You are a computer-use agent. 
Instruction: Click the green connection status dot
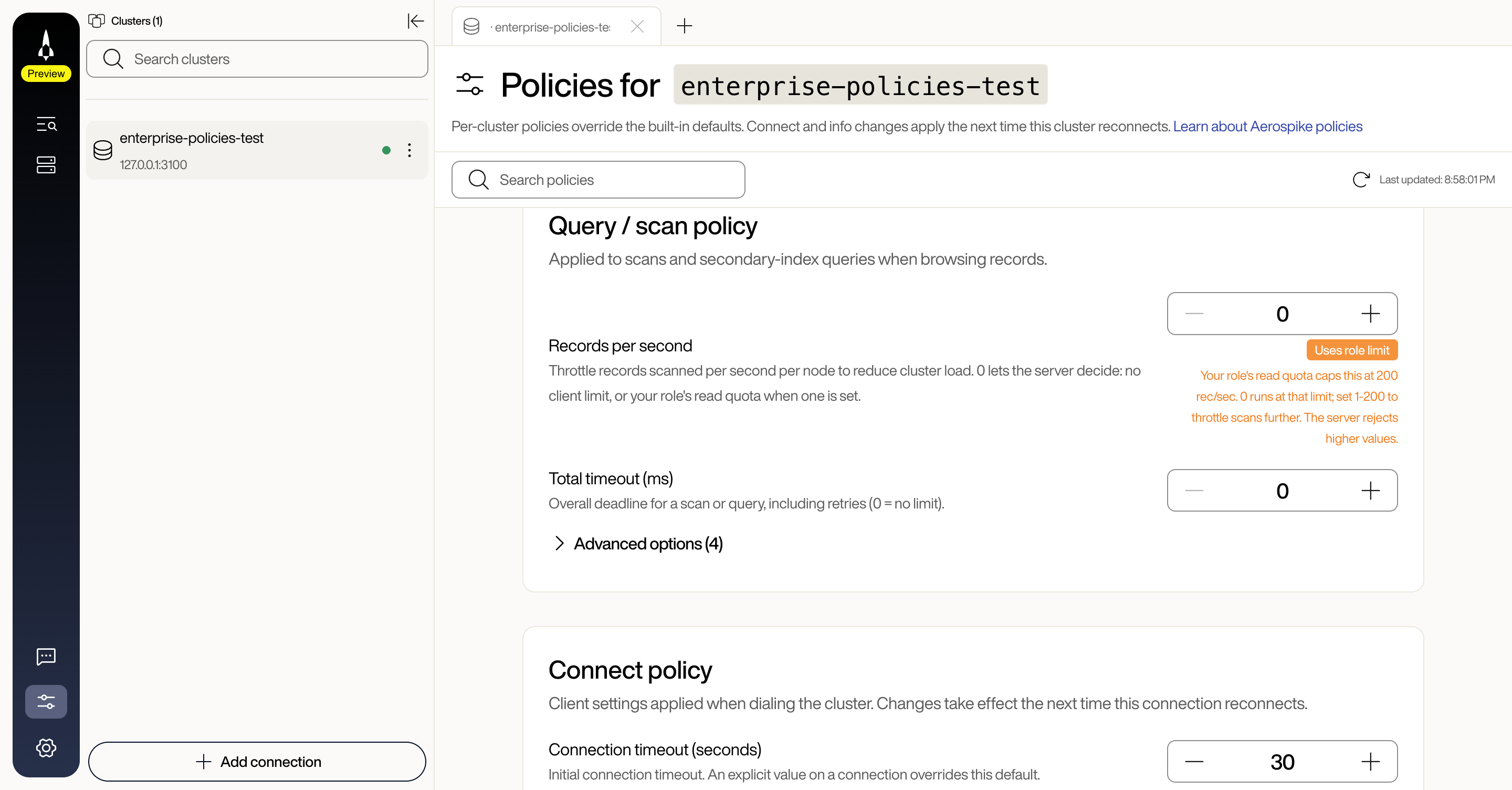click(386, 150)
